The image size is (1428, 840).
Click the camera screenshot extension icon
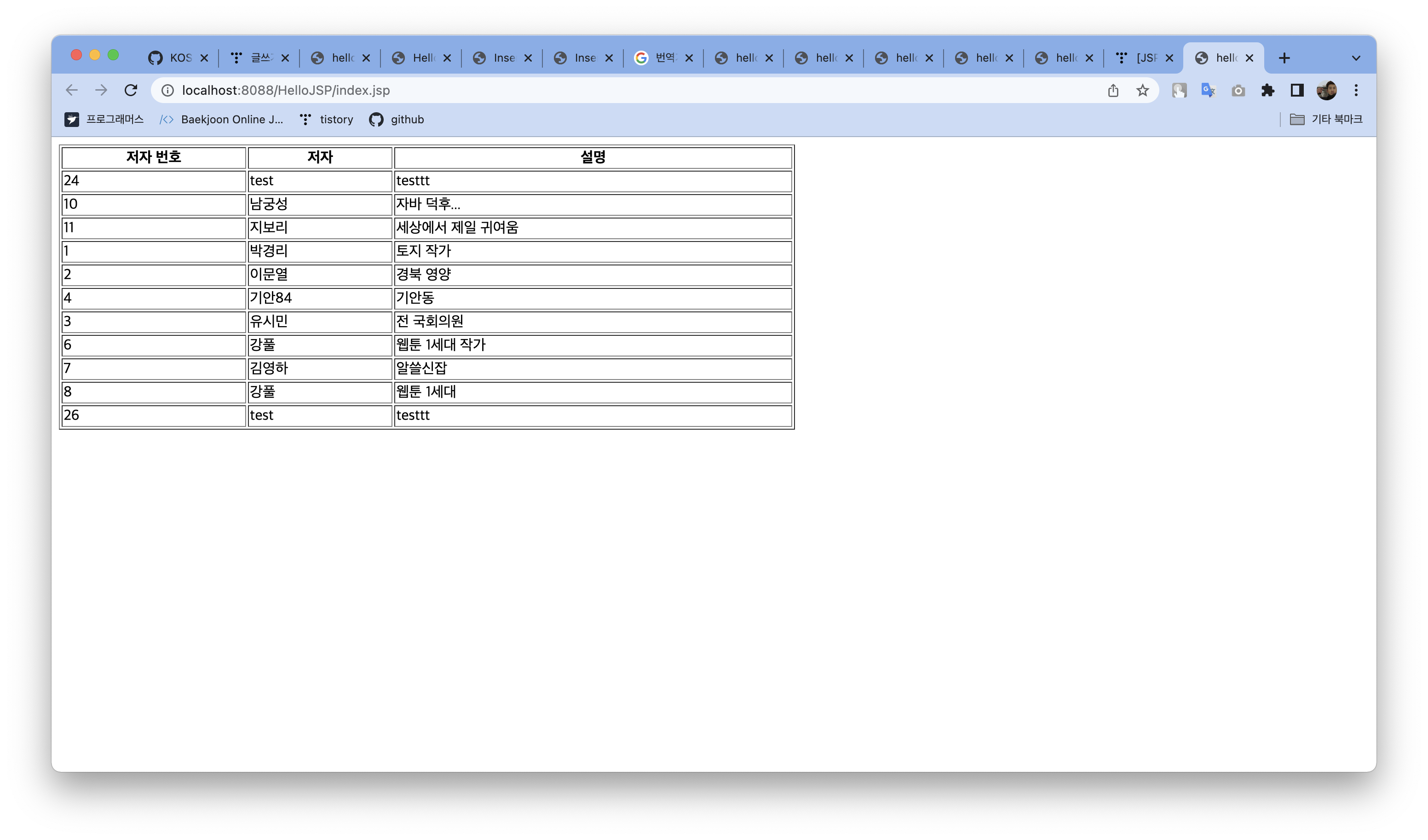[1238, 90]
